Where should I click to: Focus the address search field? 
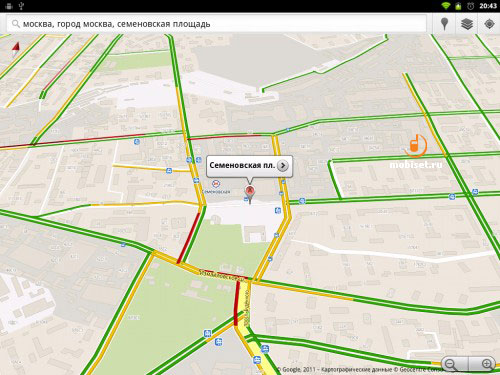pos(217,24)
